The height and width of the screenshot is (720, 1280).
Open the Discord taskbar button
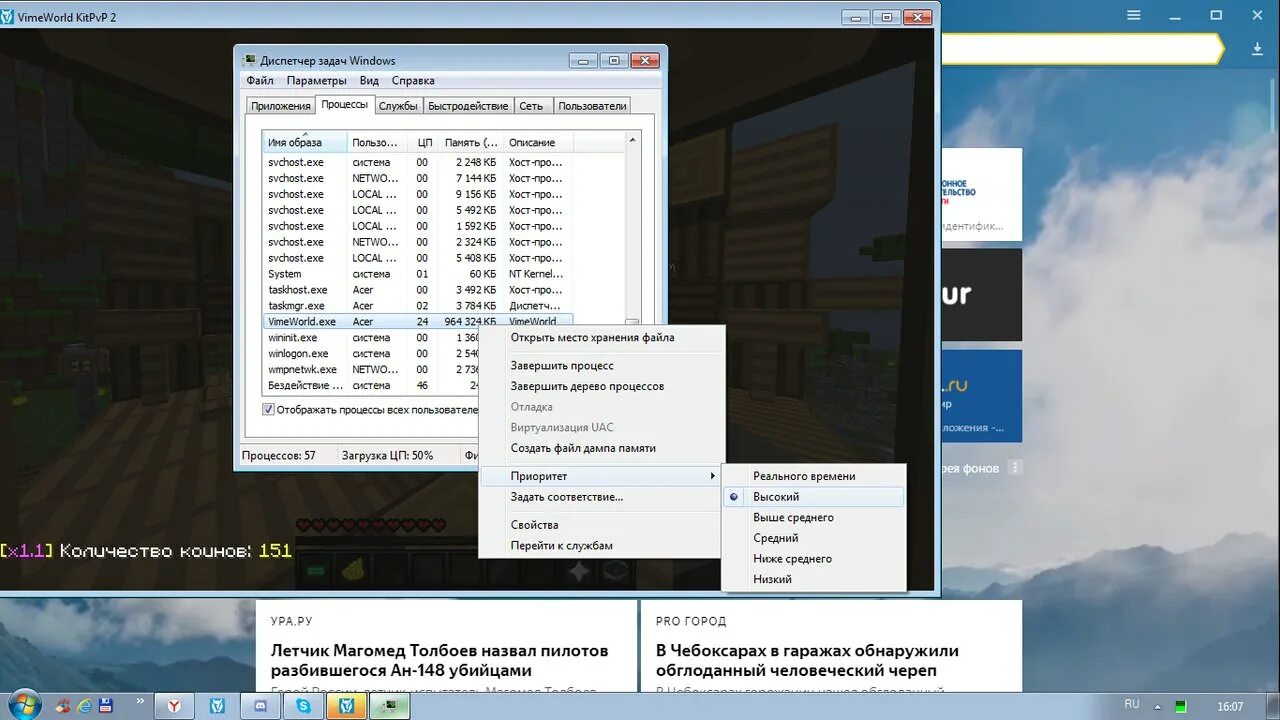click(x=260, y=706)
